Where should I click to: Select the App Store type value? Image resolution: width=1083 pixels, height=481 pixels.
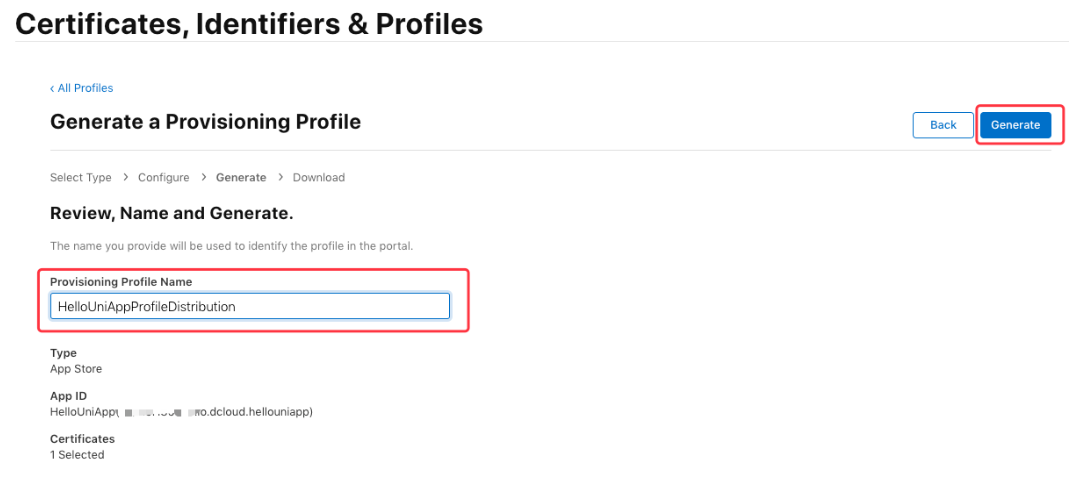[76, 368]
